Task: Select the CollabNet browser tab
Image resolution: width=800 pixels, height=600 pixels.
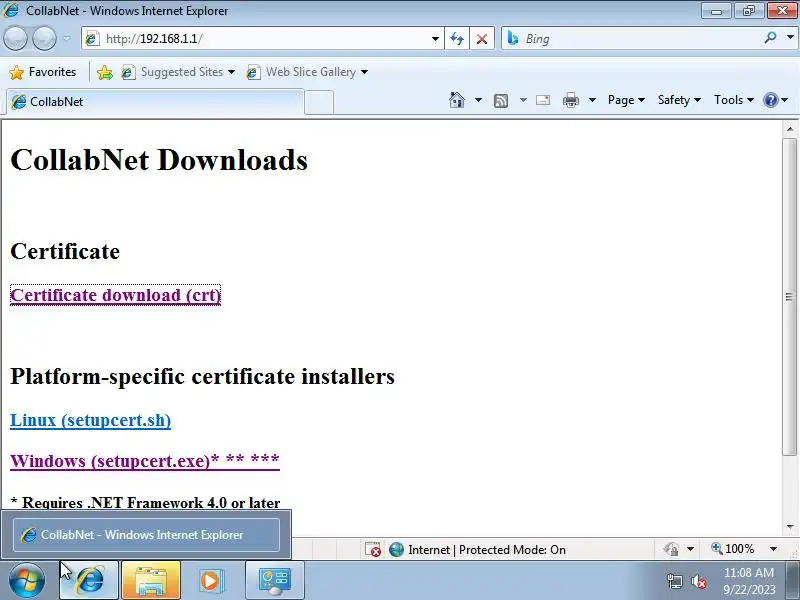Action: [x=156, y=102]
